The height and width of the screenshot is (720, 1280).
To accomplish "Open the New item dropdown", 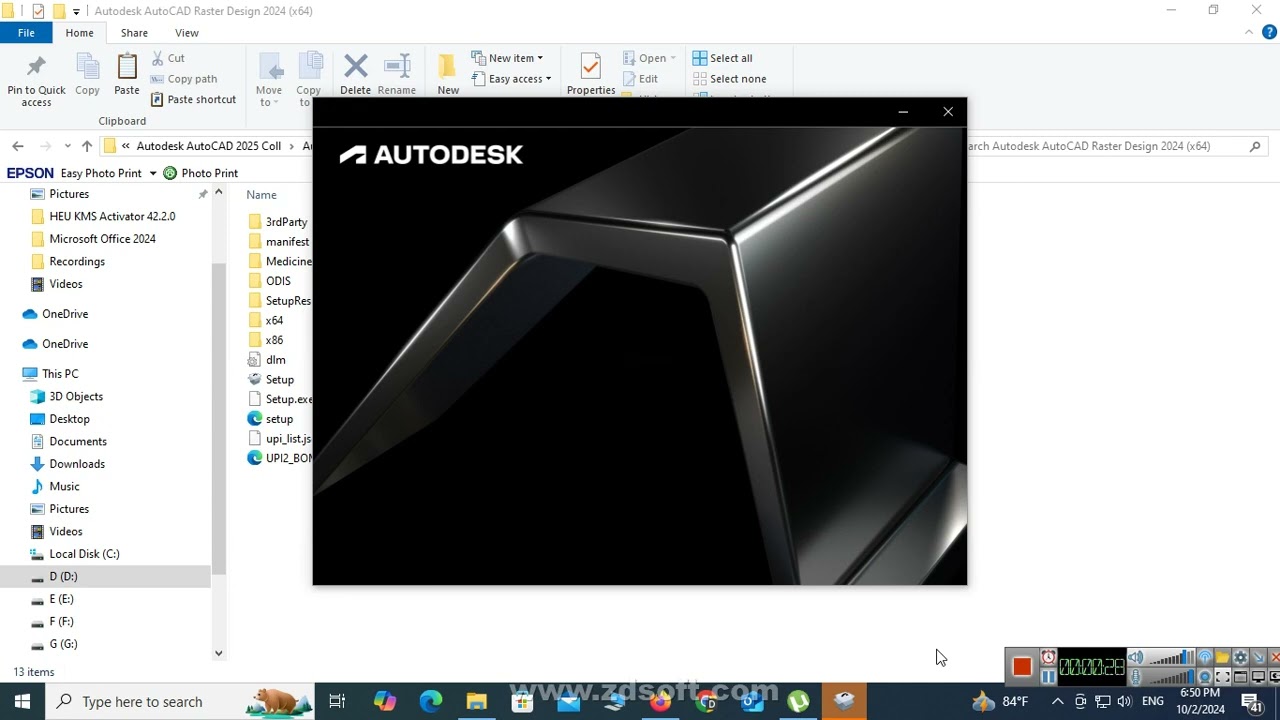I will 507,58.
